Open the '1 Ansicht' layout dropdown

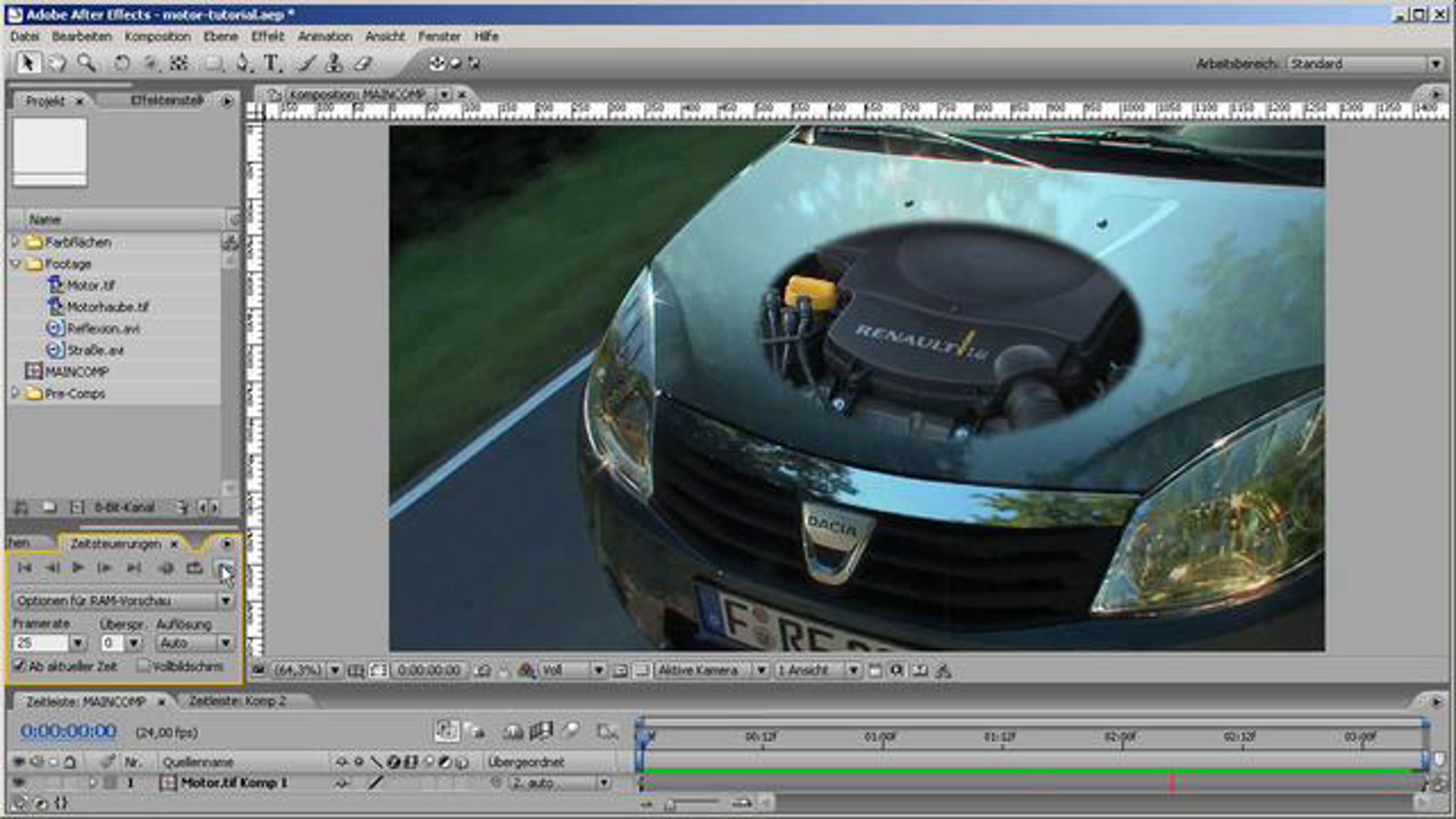tap(817, 670)
